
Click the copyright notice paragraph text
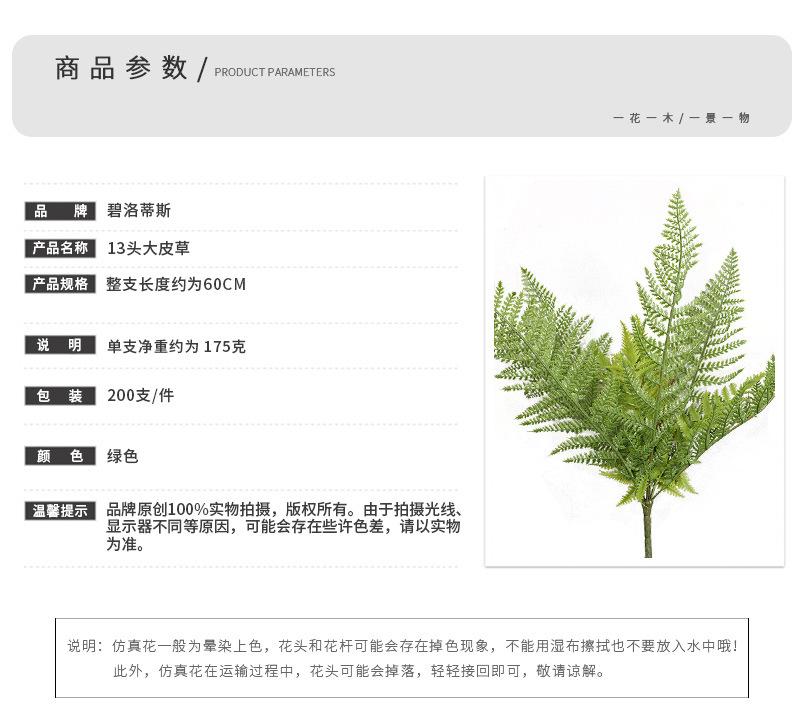pos(284,527)
